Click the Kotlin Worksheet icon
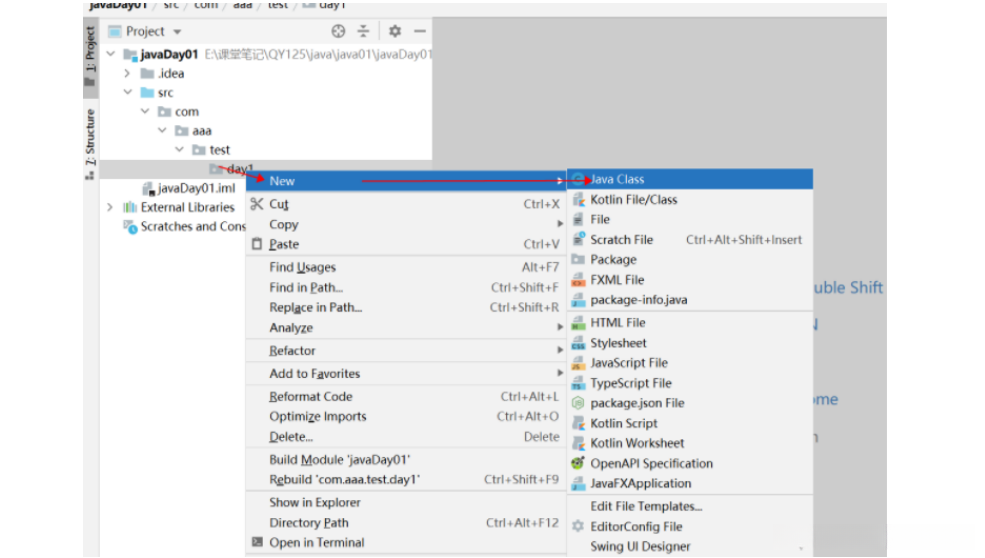This screenshot has height=558, width=985. pos(579,444)
